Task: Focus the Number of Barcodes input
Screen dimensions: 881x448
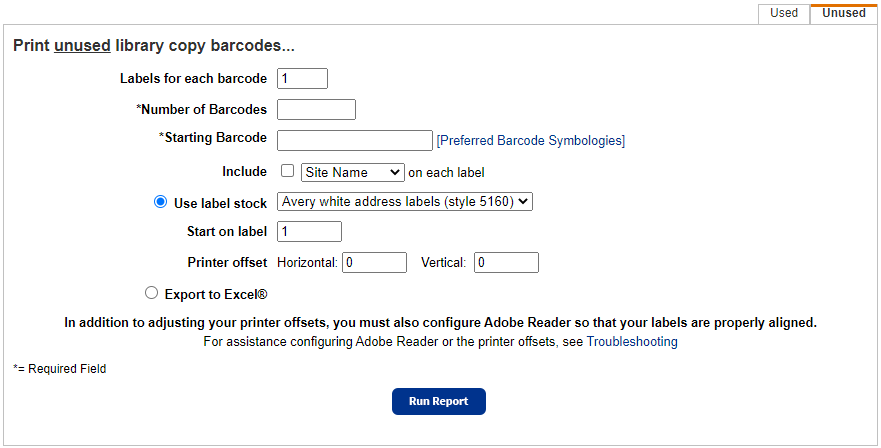Action: point(316,109)
